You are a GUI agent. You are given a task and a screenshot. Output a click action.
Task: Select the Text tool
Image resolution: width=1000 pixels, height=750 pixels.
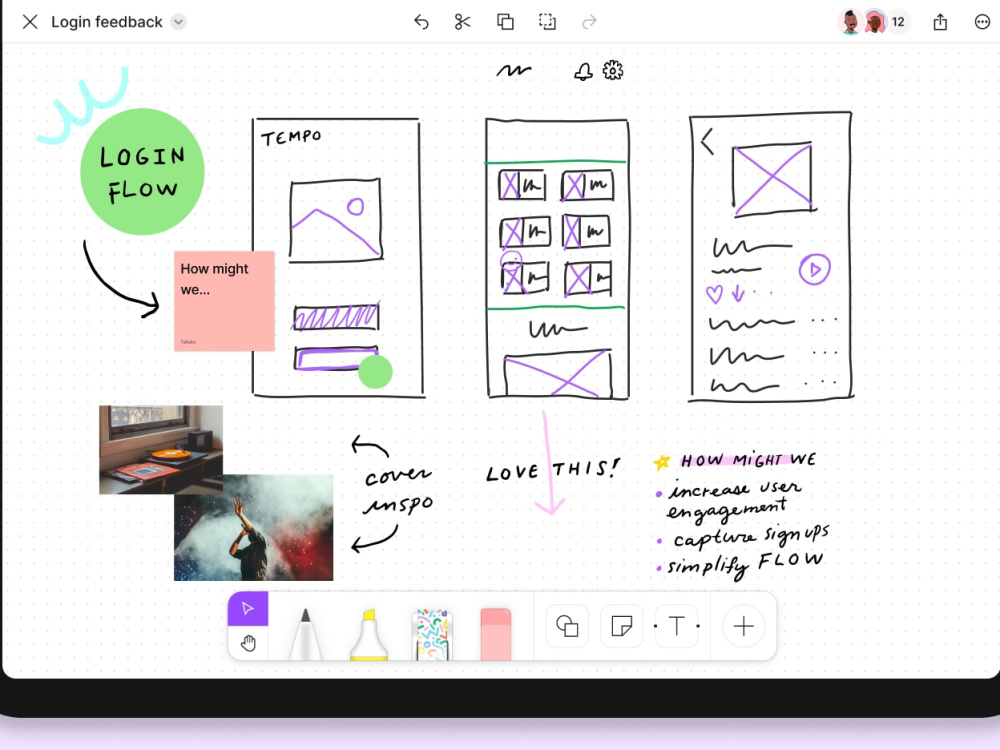[x=677, y=626]
